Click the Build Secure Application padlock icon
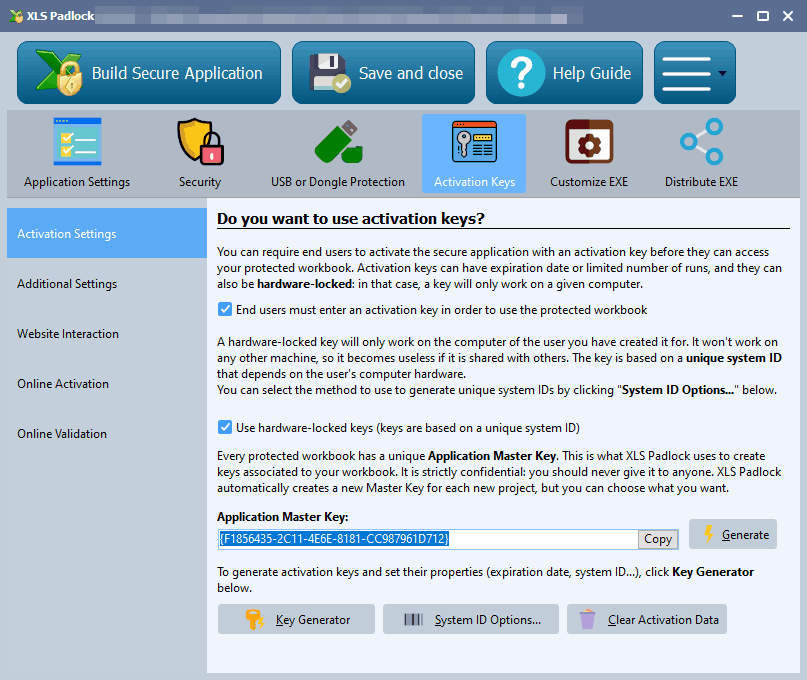The image size is (807, 680). pos(58,73)
